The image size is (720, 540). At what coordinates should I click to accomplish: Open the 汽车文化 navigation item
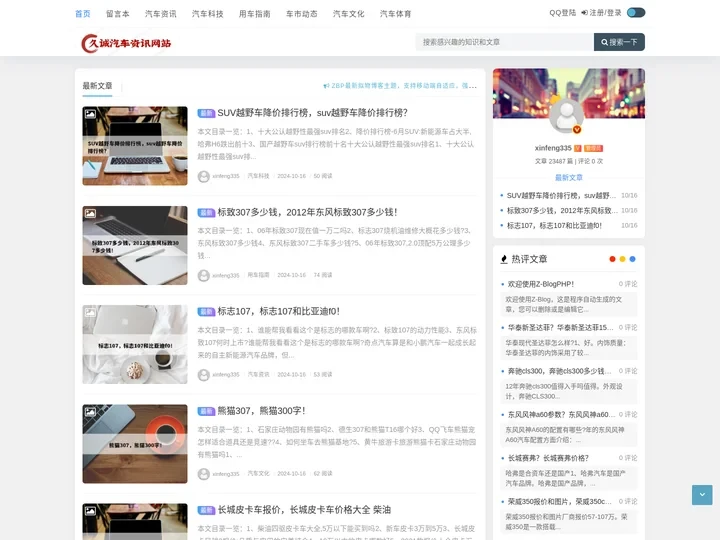[x=349, y=14]
